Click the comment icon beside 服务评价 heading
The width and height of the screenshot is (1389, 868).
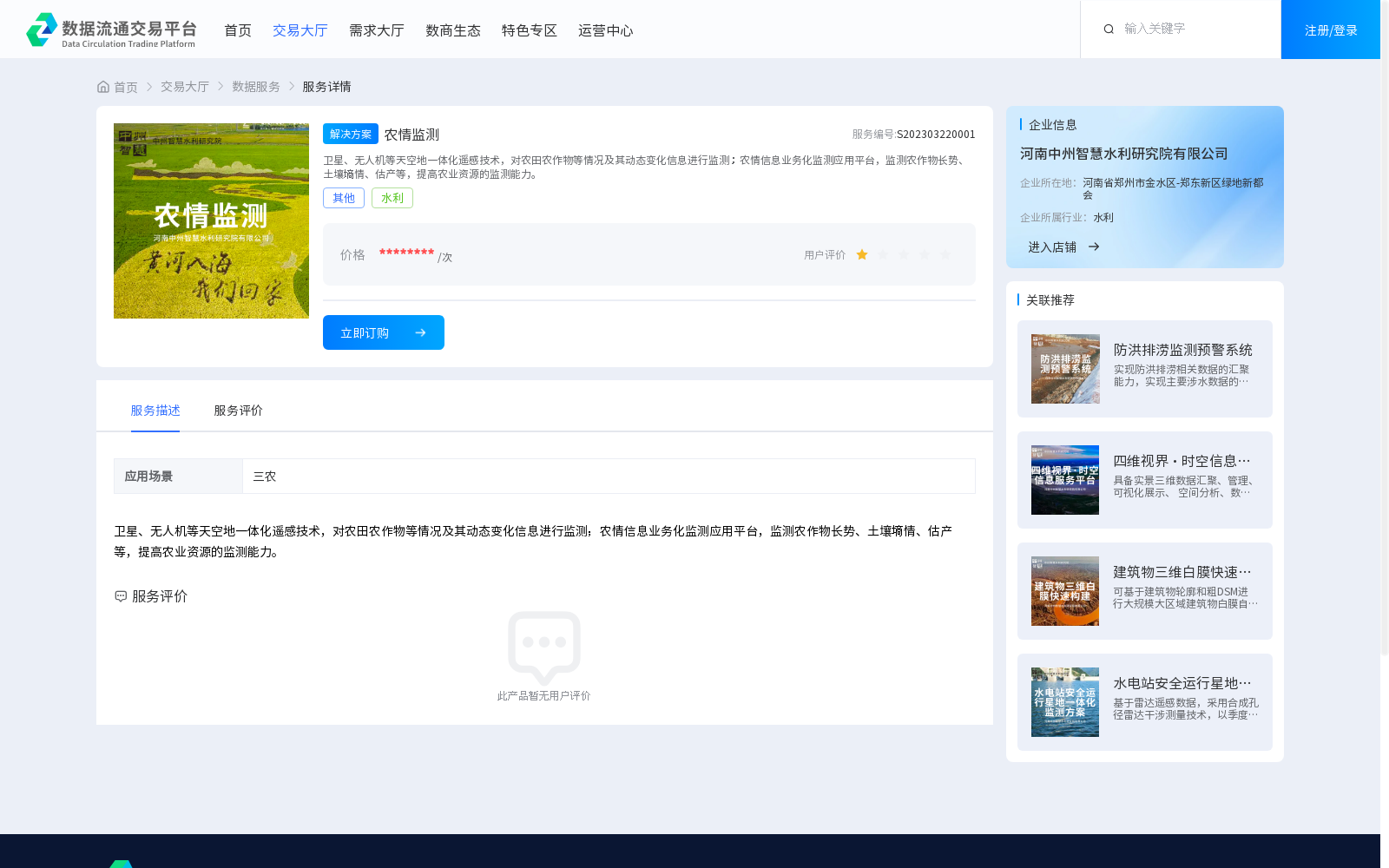(121, 596)
